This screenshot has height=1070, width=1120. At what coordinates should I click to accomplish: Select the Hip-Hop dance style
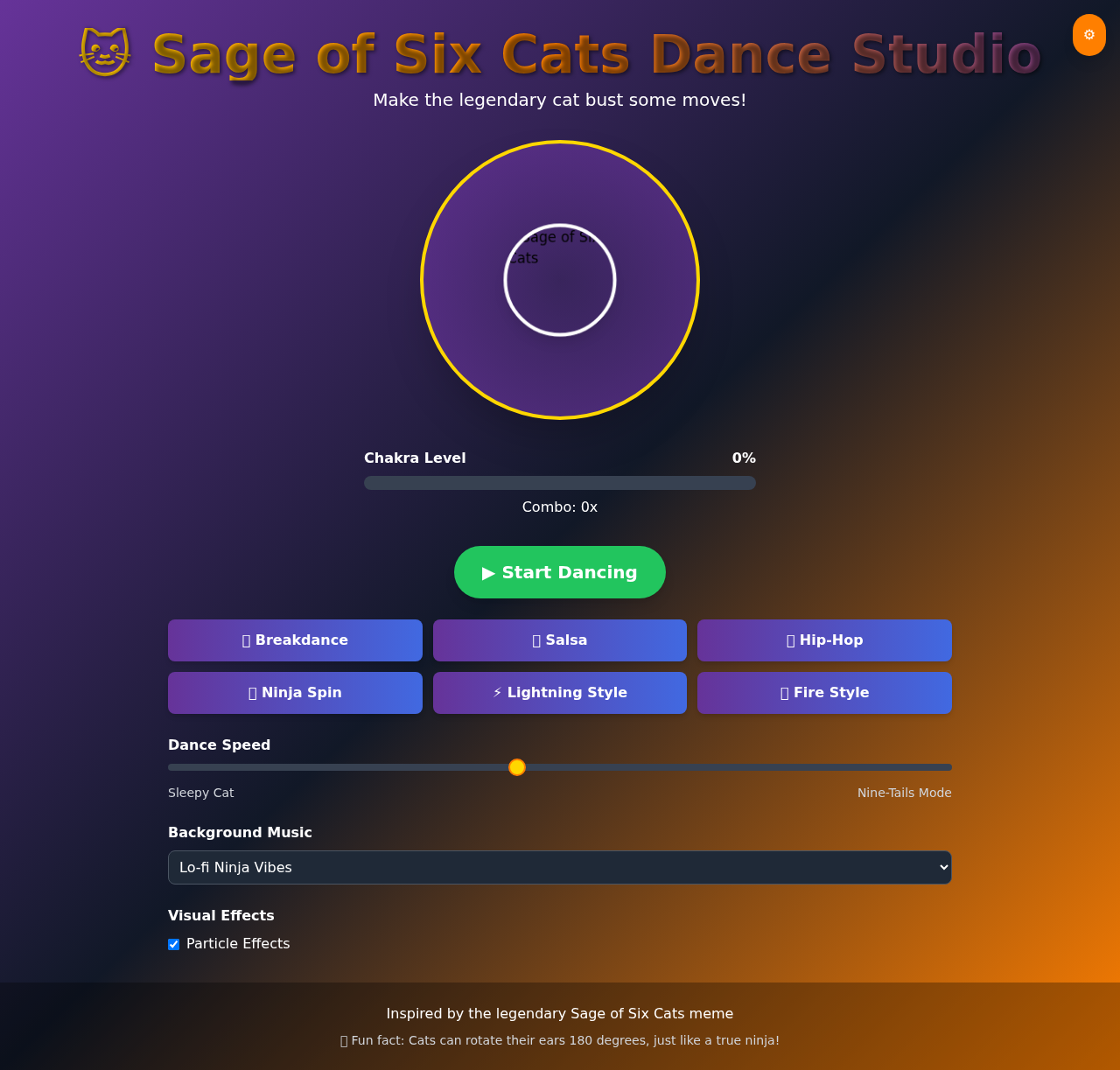coord(823,640)
